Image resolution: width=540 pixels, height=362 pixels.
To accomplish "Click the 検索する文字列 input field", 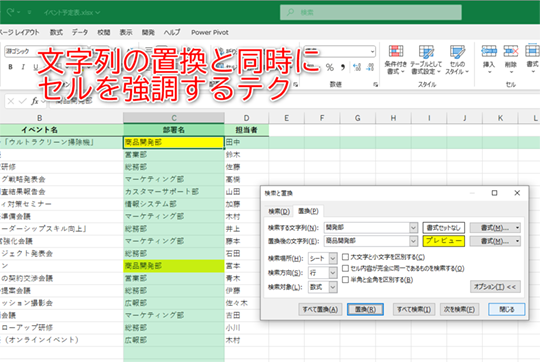I will tap(367, 227).
